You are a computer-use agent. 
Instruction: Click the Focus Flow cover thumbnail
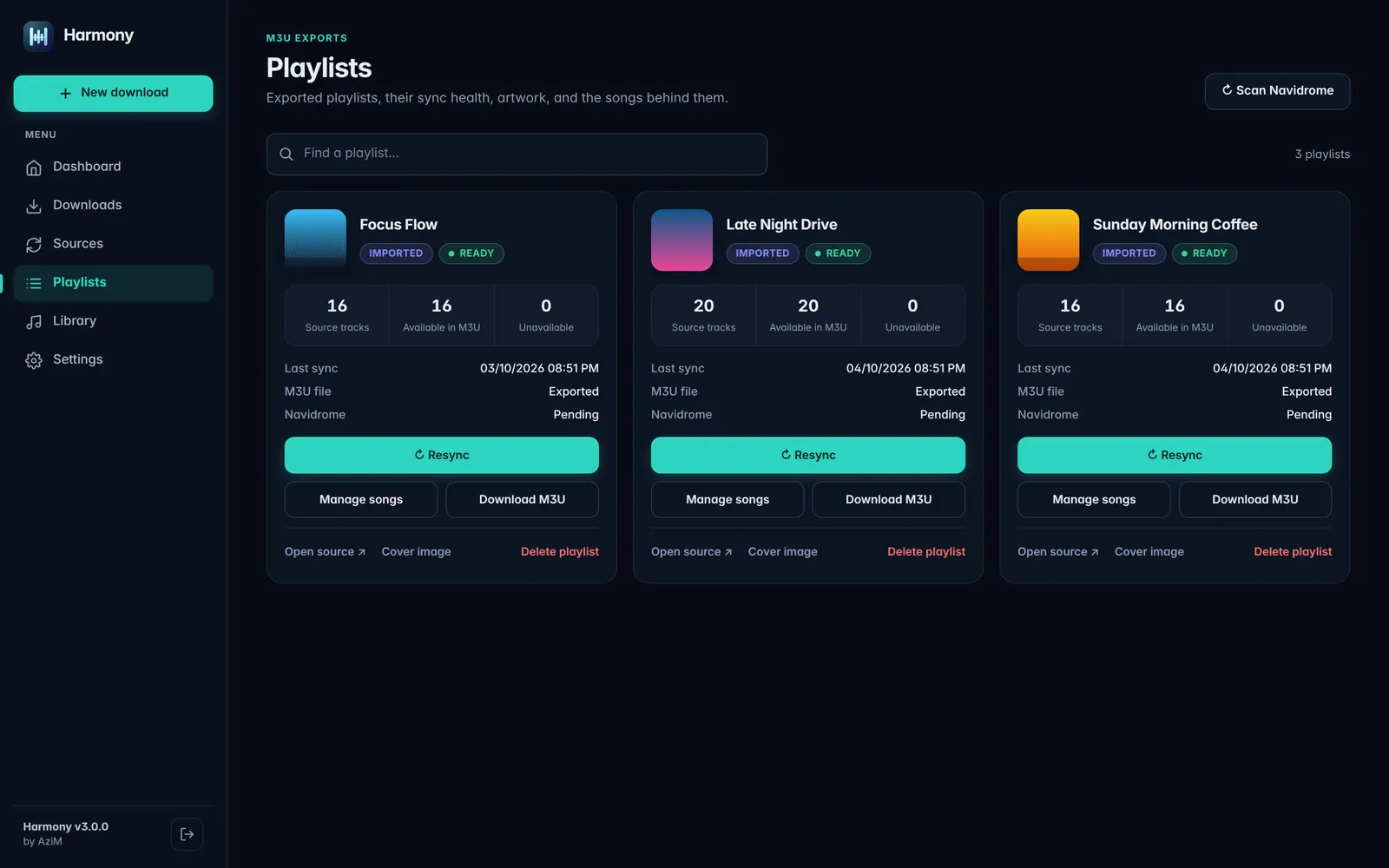(x=315, y=240)
